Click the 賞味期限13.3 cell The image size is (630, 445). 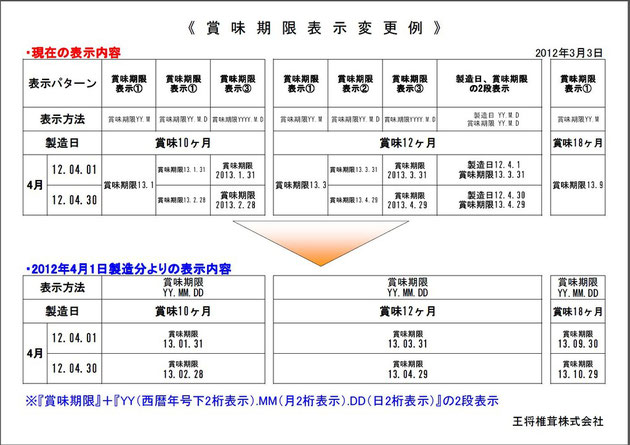301,185
